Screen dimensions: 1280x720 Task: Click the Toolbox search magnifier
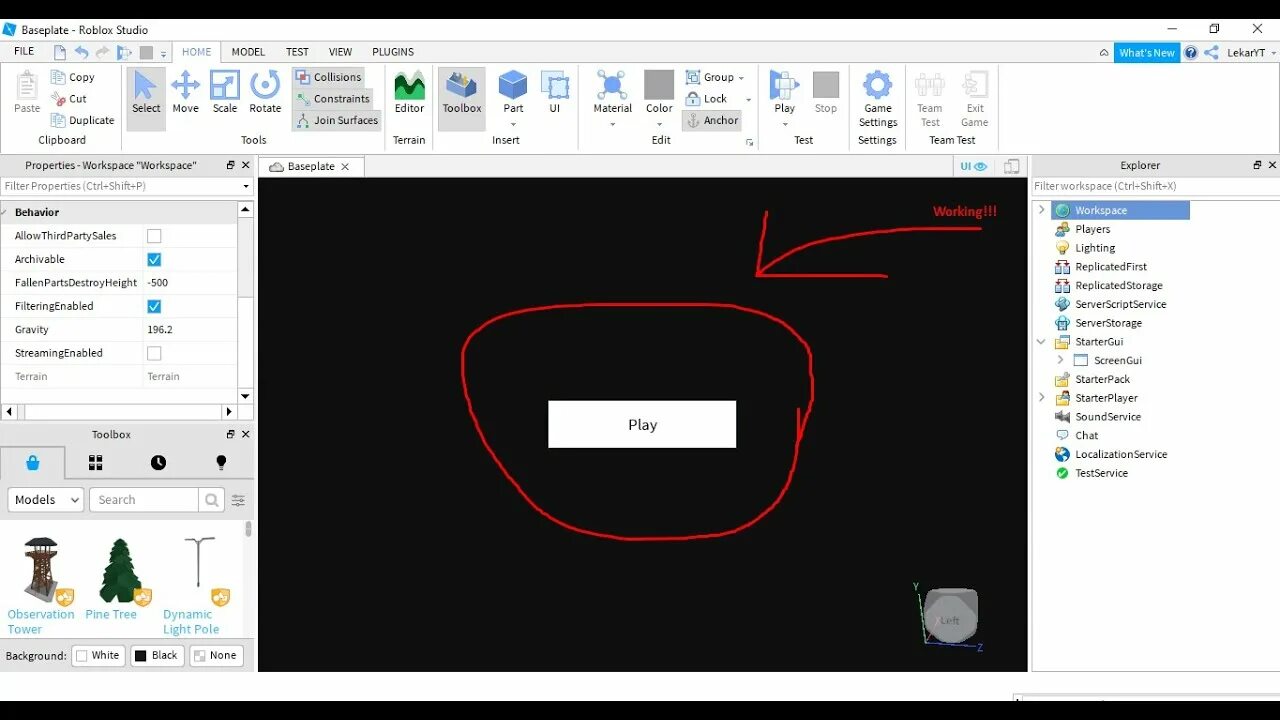click(211, 500)
